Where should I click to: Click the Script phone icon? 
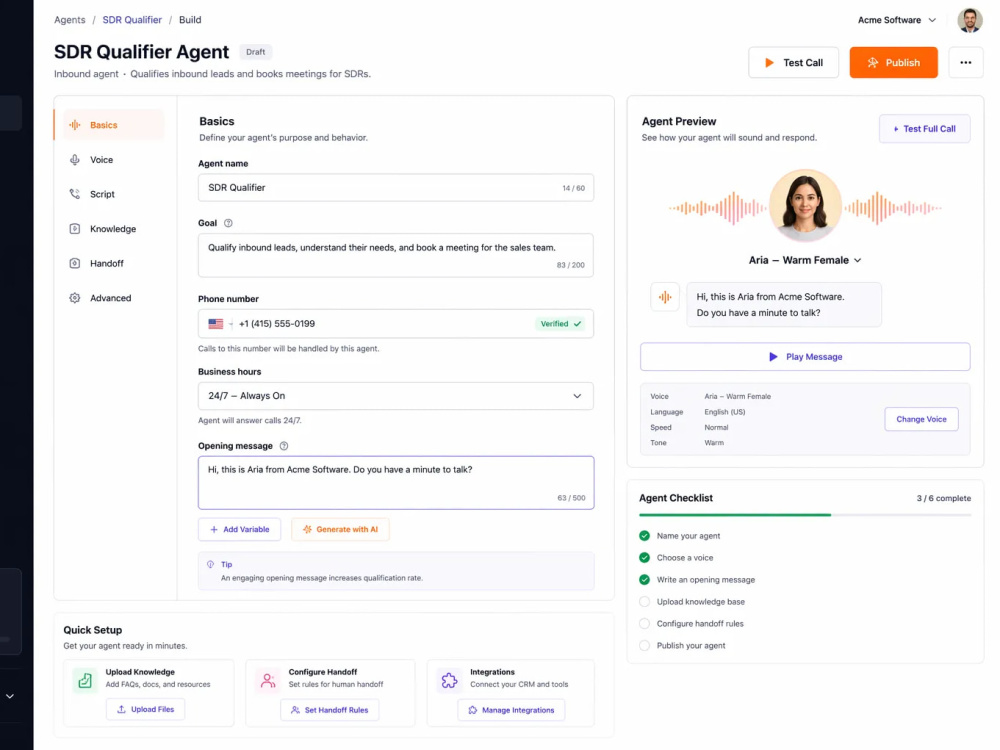pyautogui.click(x=75, y=194)
